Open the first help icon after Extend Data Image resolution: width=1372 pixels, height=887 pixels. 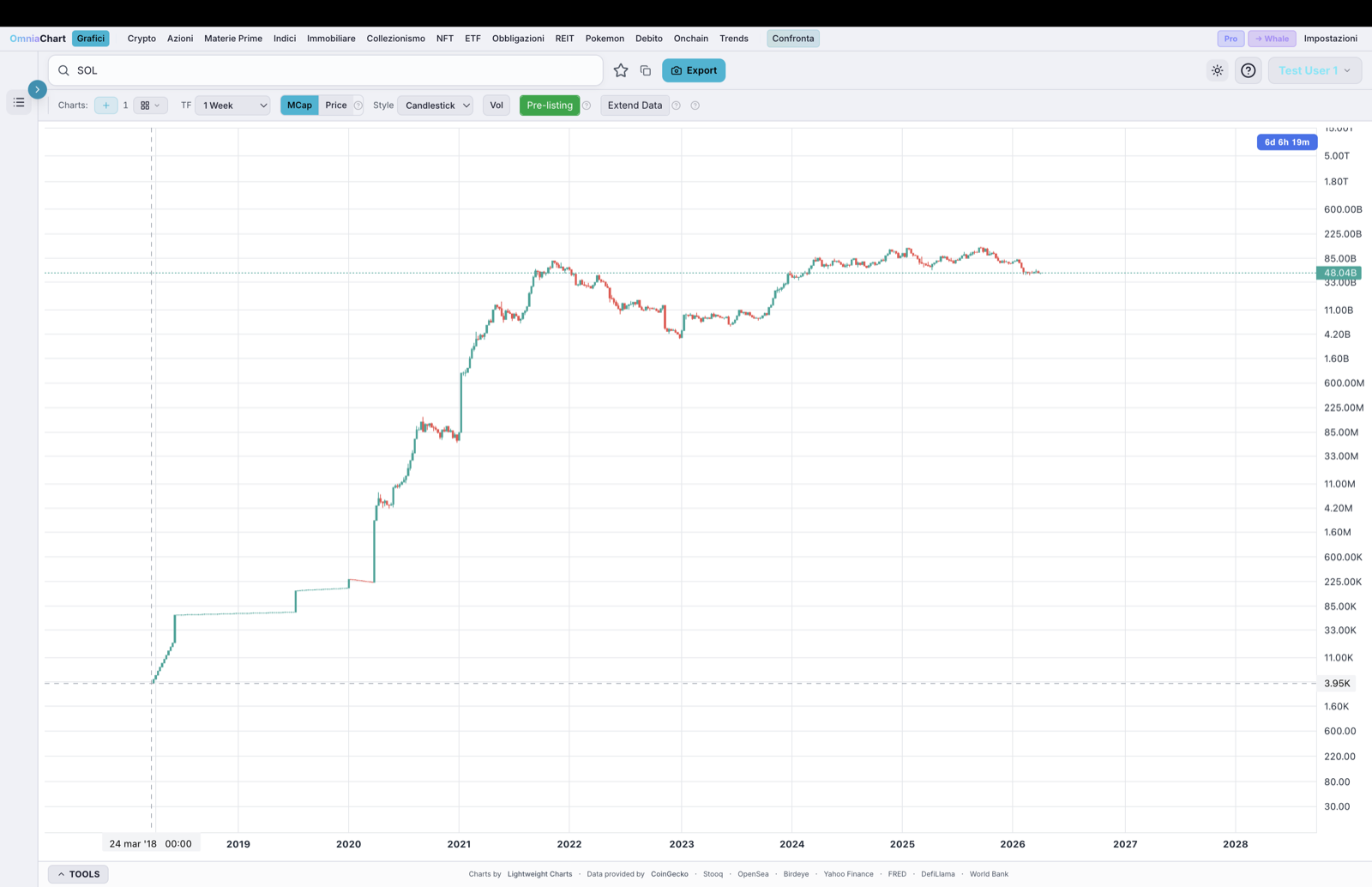[x=677, y=106]
